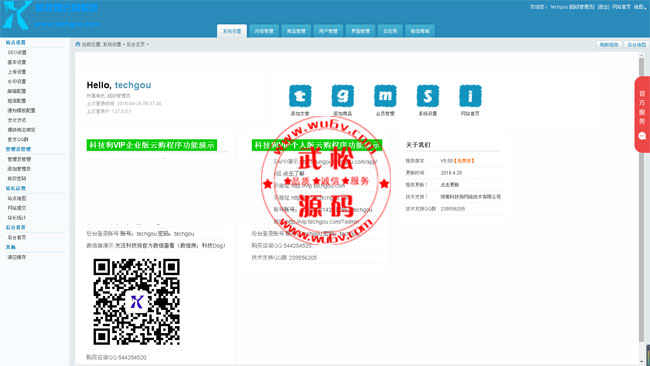The height and width of the screenshot is (366, 650).
Task: Expand the breadcrumb dropdown arrow after 后台首页
Action: click(x=148, y=44)
